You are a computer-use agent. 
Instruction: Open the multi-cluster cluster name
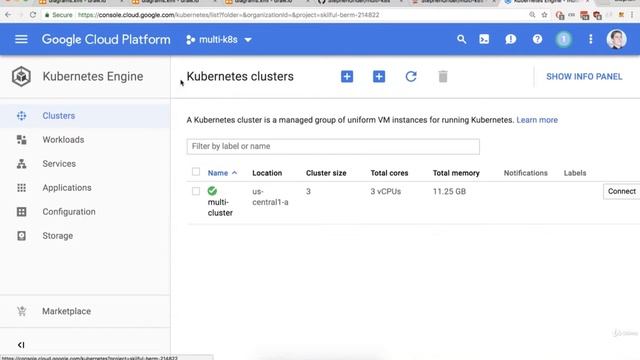point(220,207)
